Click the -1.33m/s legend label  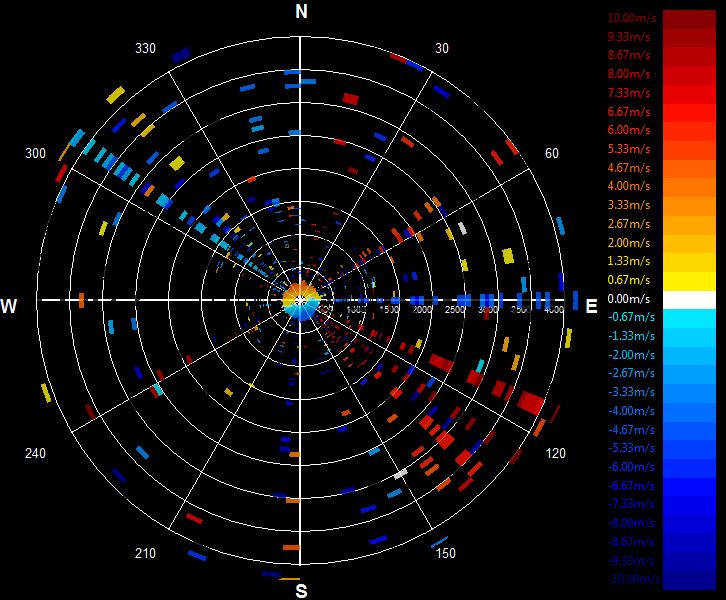tap(631, 336)
